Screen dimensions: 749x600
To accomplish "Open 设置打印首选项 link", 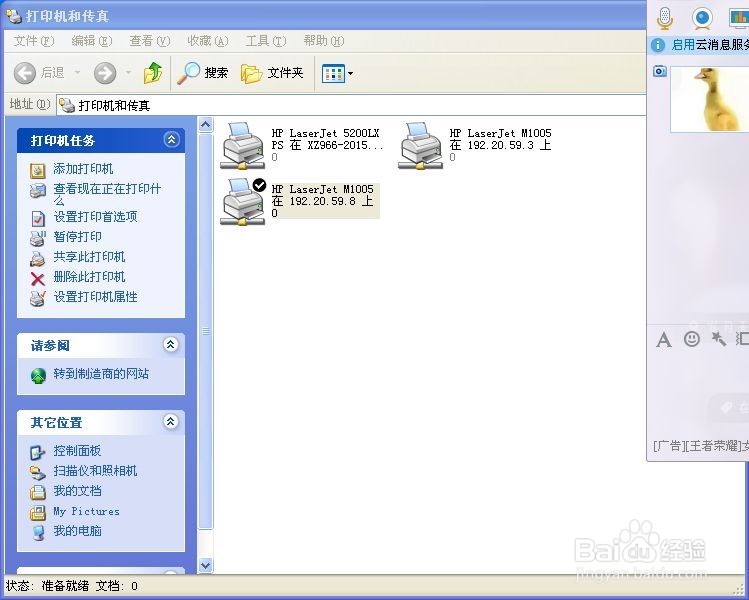I will coord(96,217).
